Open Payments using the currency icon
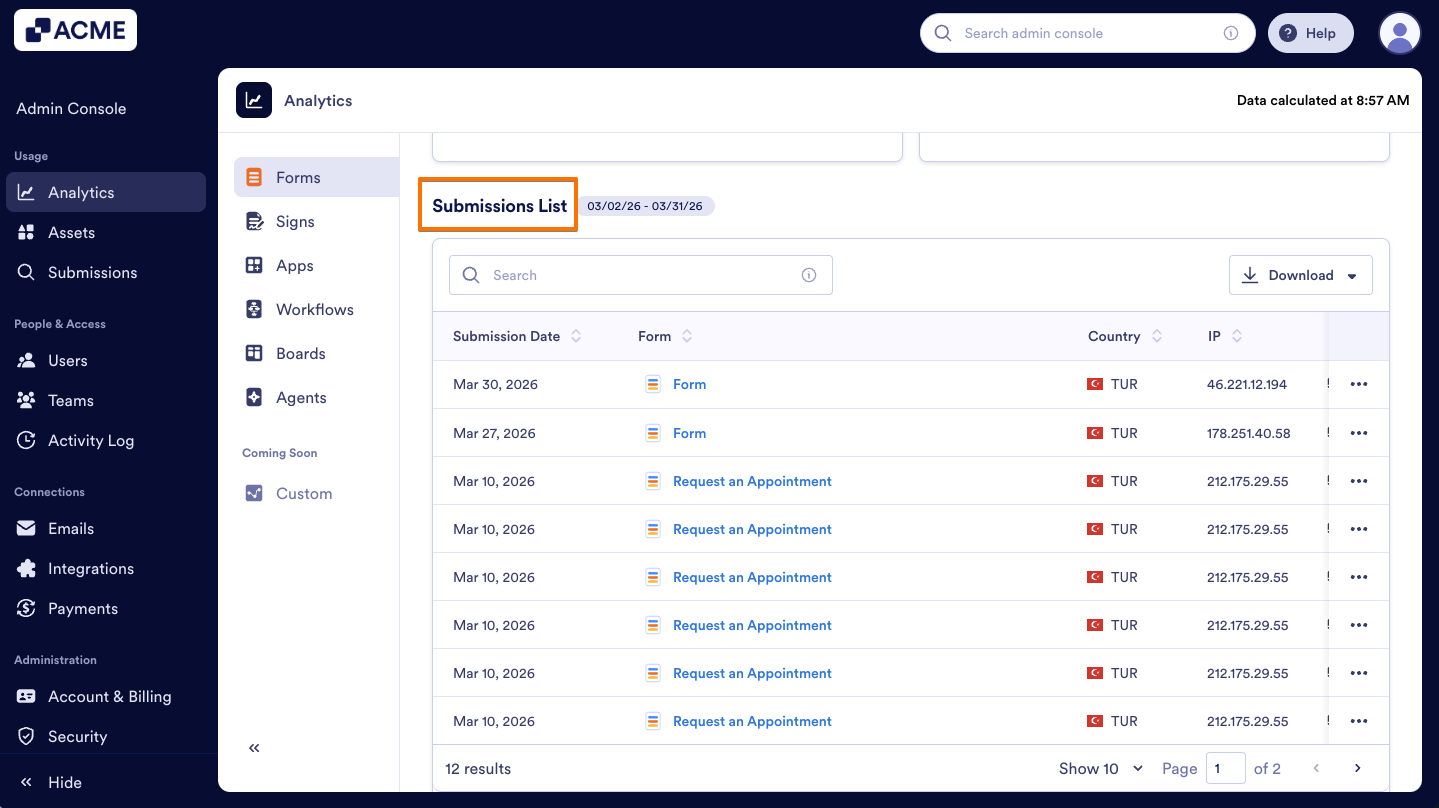This screenshot has height=808, width=1439. coord(27,608)
